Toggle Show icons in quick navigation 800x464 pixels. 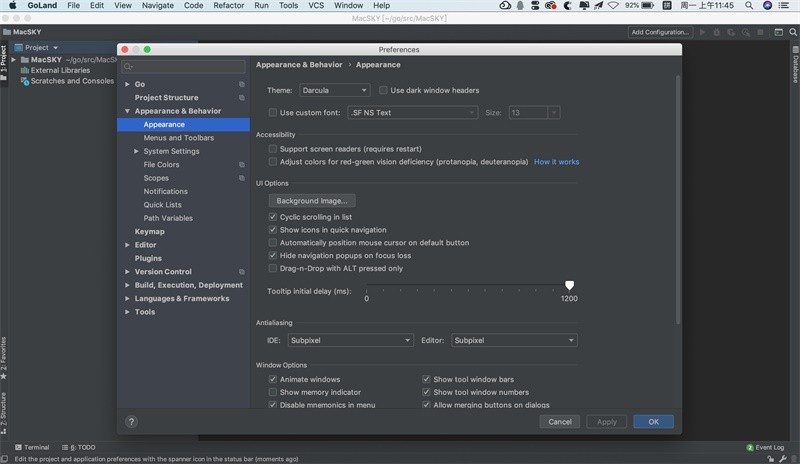point(273,230)
